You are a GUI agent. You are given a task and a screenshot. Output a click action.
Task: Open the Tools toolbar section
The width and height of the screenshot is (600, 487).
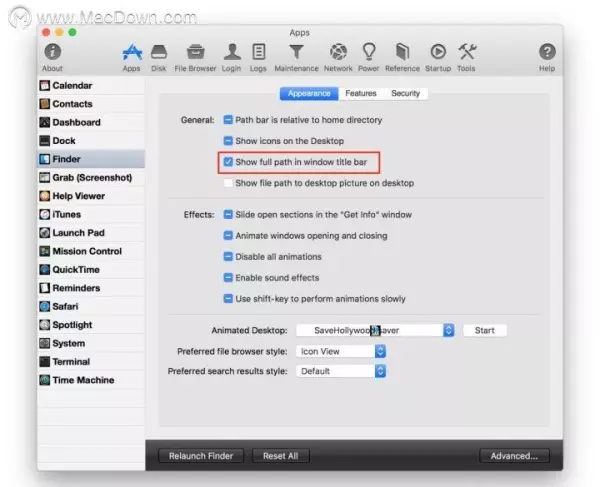click(x=466, y=57)
